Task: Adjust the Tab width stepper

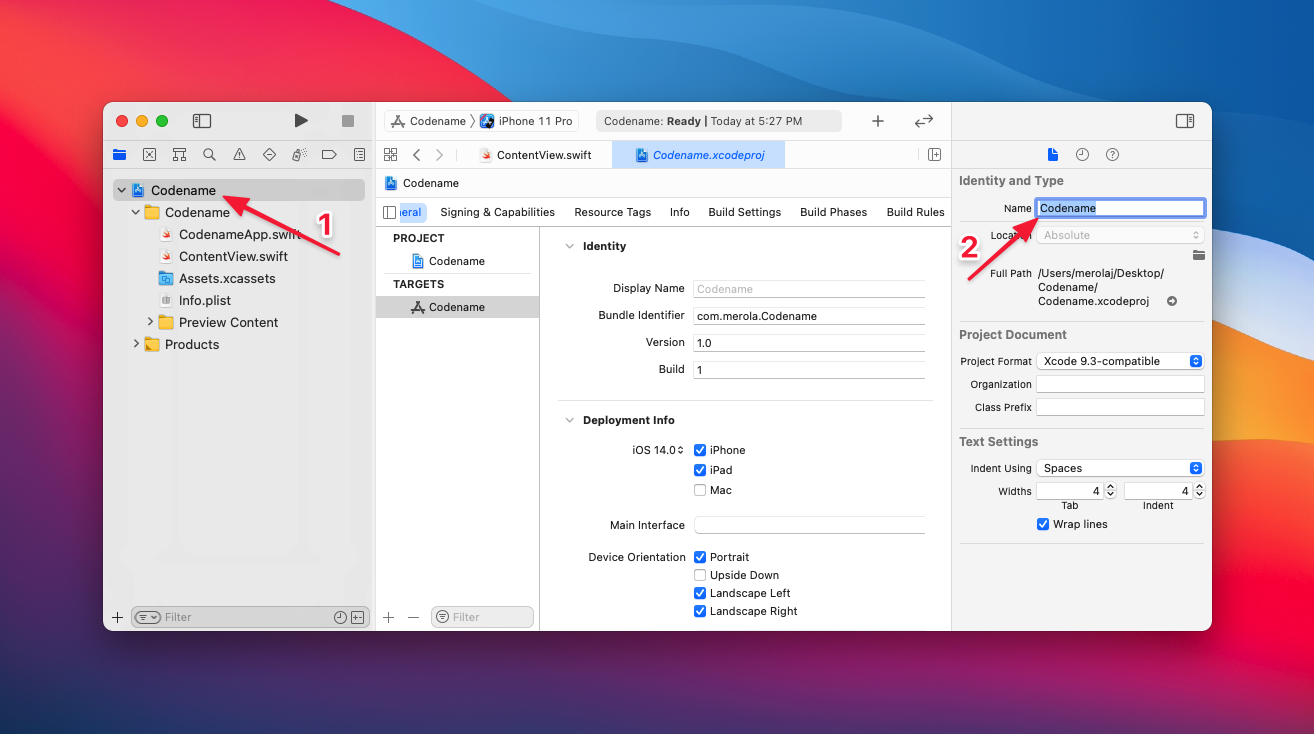Action: [1111, 491]
